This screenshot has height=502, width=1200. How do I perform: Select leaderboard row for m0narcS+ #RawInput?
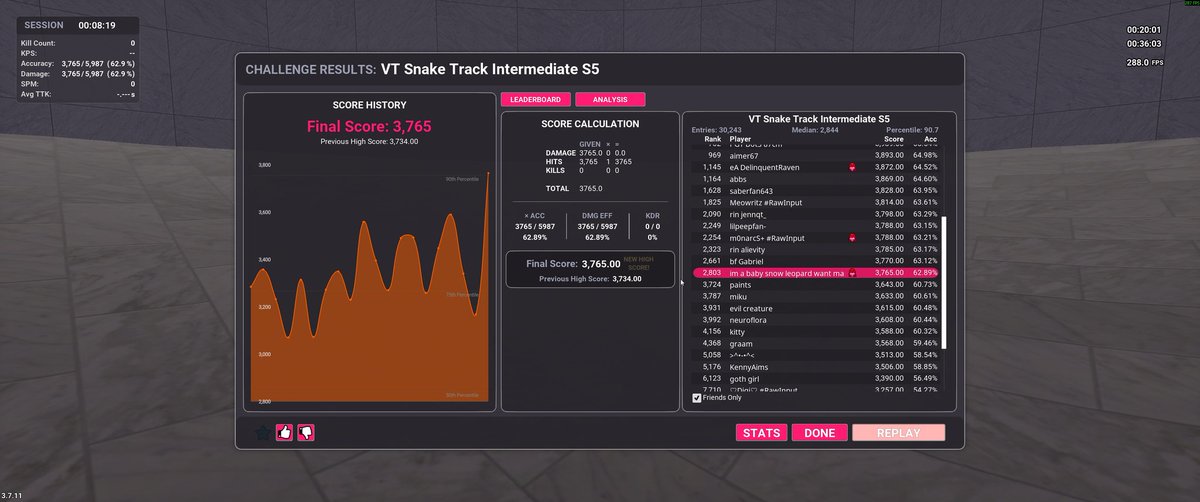pos(815,238)
